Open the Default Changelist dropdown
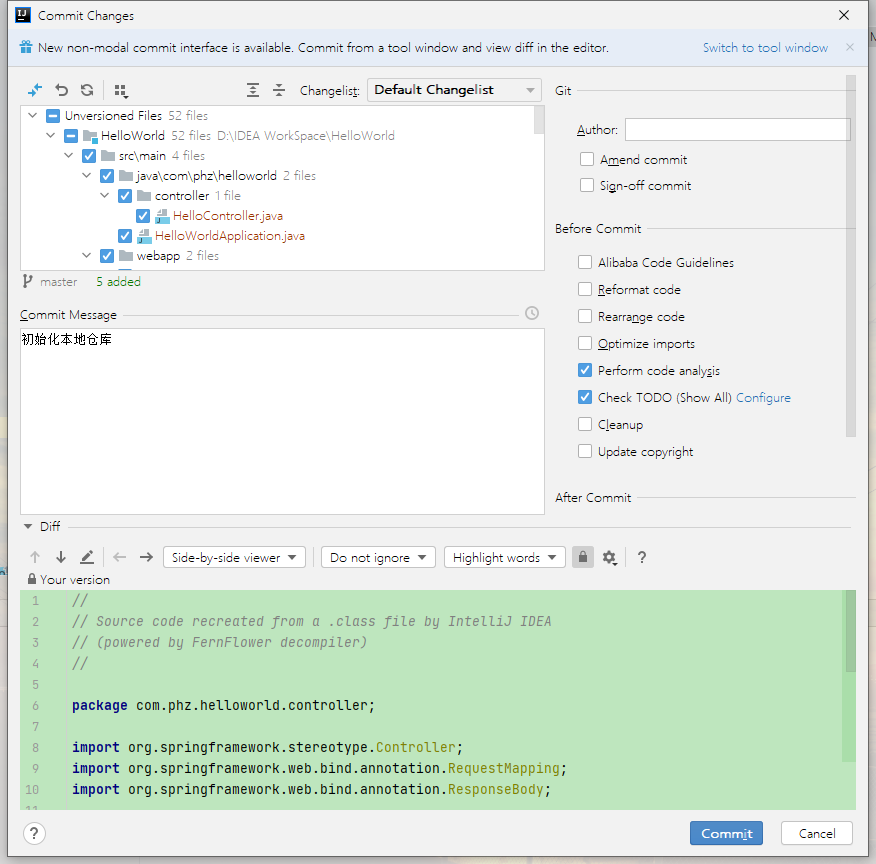The image size is (876, 864). (x=454, y=90)
